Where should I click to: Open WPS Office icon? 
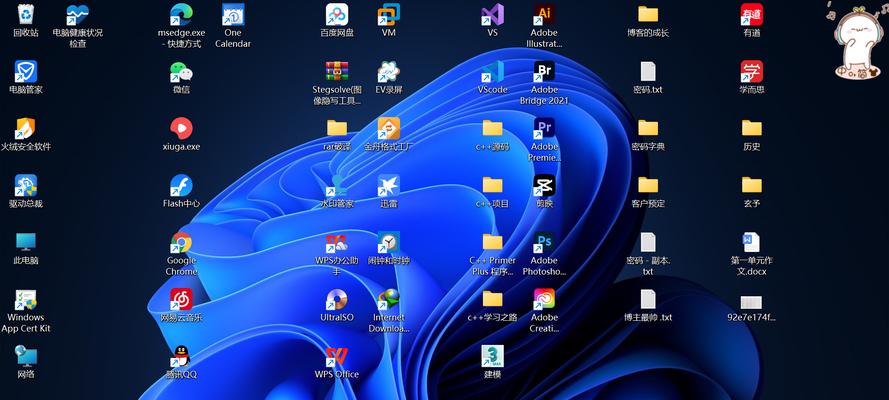[337, 356]
